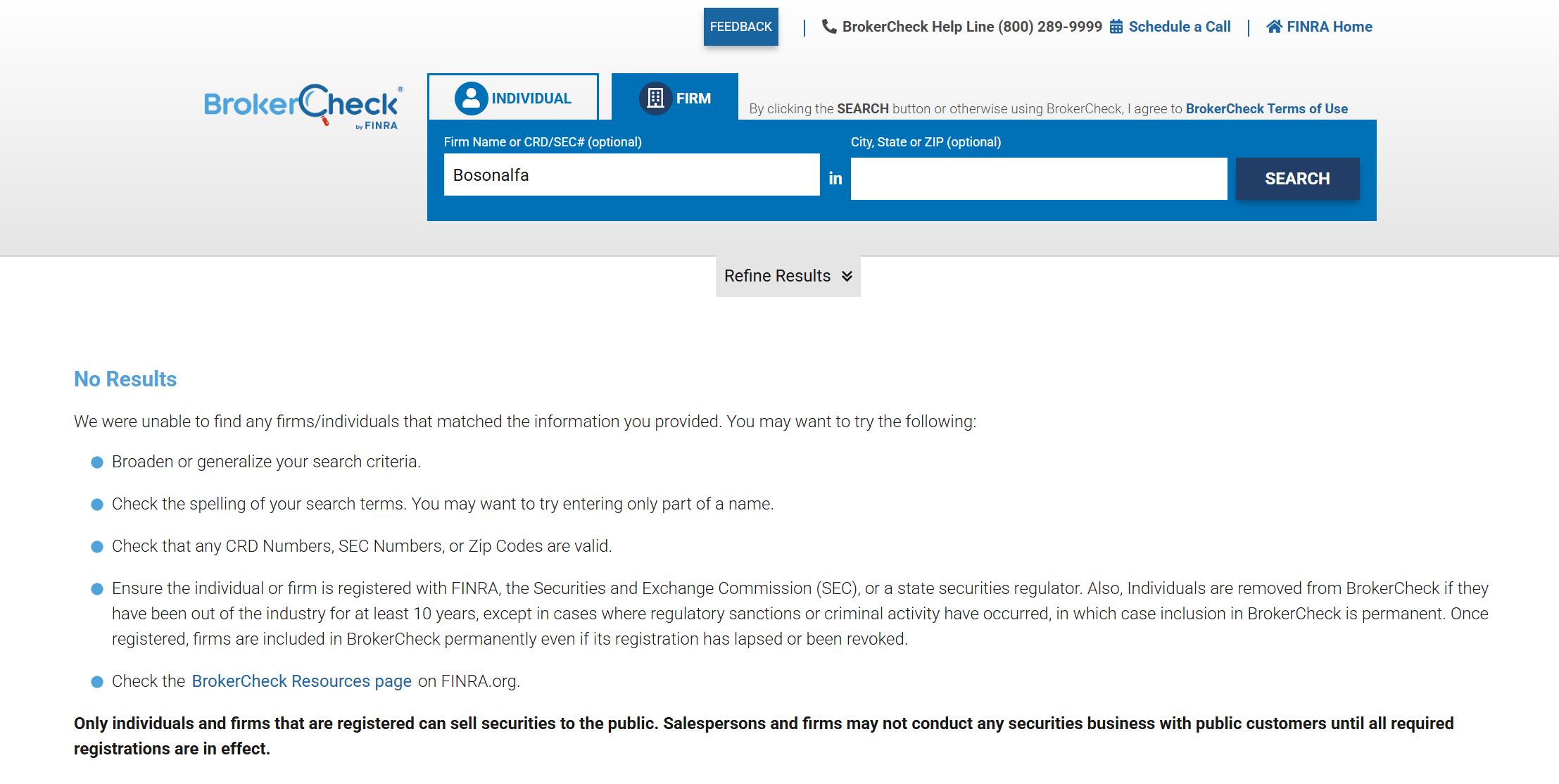1559x784 pixels.
Task: Switch to the INDIVIDUAL search tab
Action: pos(513,97)
